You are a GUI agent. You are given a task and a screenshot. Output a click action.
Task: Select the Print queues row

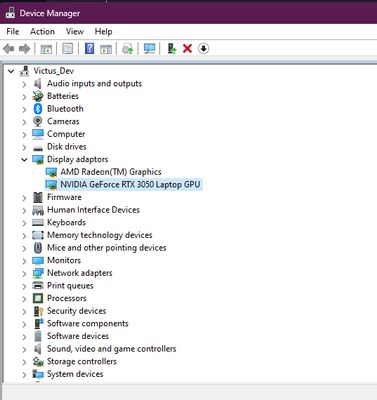point(70,286)
